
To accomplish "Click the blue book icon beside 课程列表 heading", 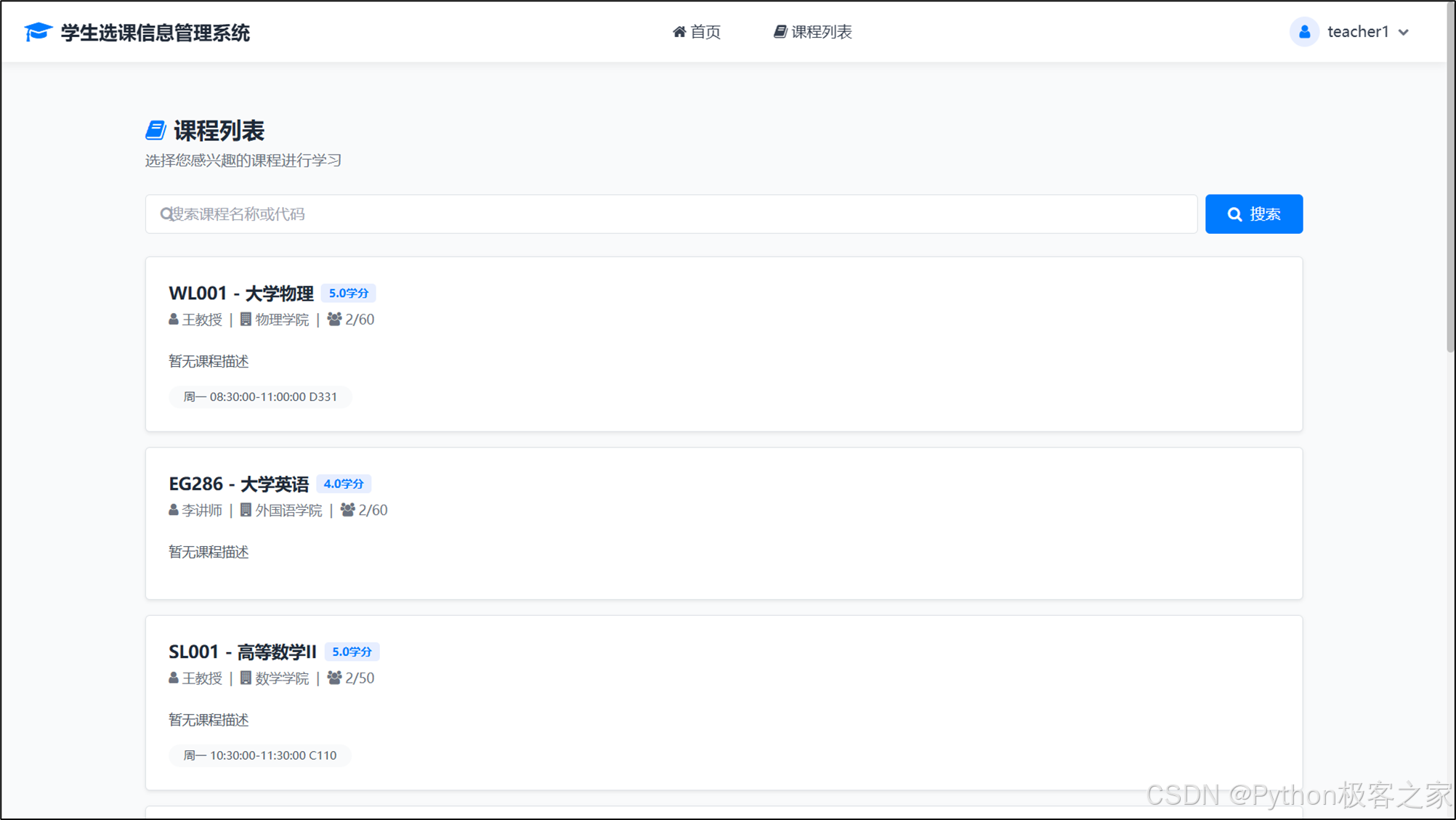I will tap(155, 131).
